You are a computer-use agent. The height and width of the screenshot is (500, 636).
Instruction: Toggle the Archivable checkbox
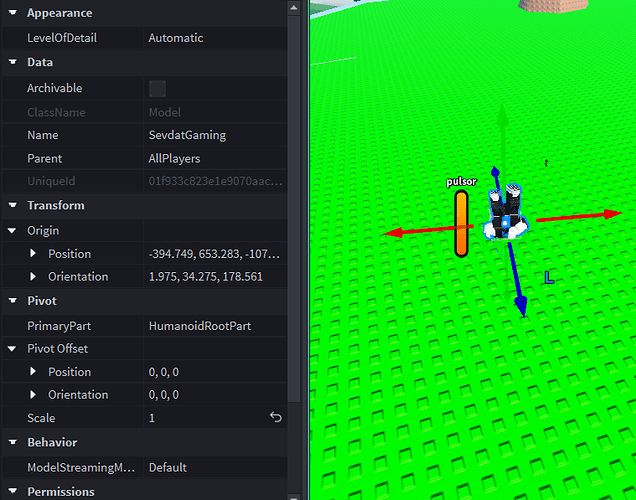[x=157, y=88]
